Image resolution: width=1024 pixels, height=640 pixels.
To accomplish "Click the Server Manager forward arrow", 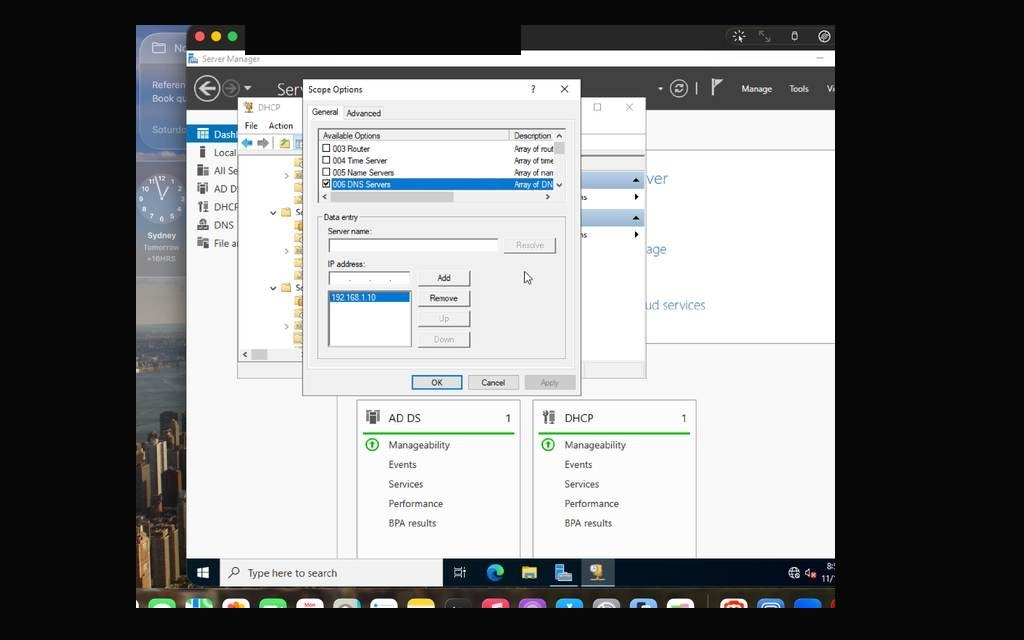I will coord(231,88).
